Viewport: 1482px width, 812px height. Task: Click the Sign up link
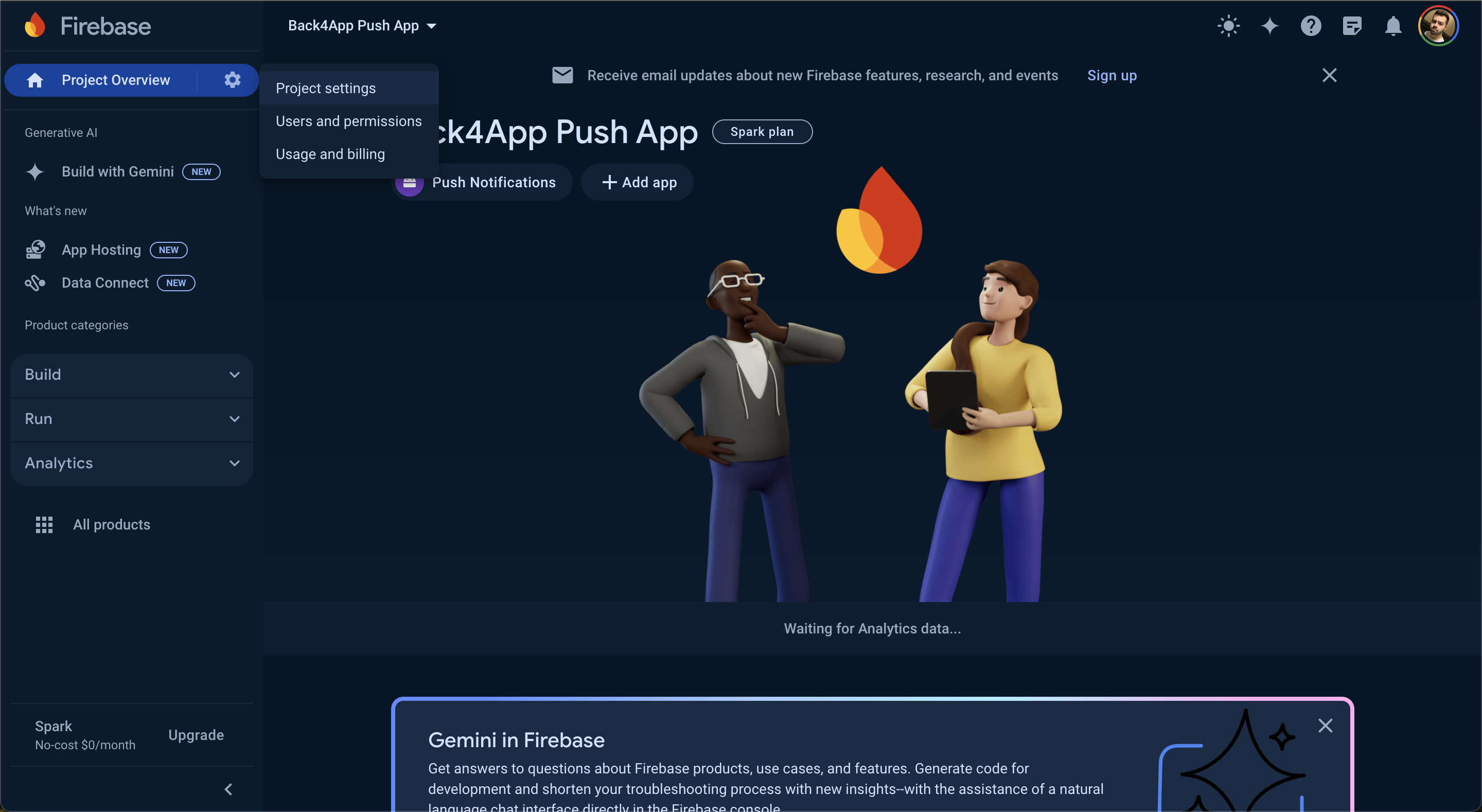click(1111, 76)
